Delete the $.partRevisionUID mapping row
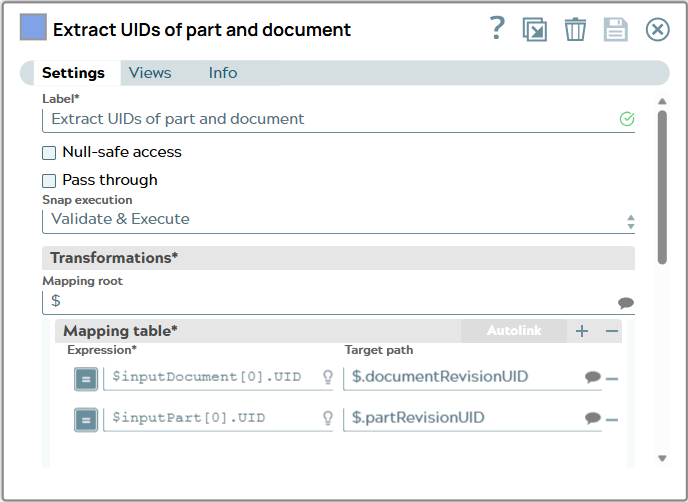This screenshot has height=502, width=688. (x=612, y=420)
